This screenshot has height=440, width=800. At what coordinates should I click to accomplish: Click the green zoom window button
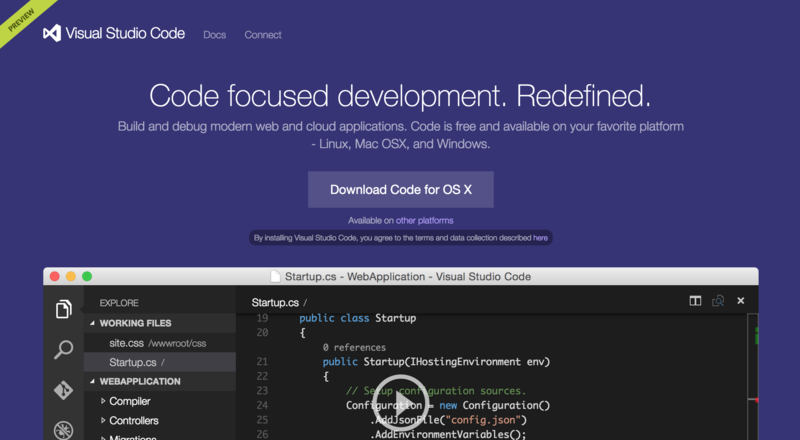click(87, 276)
